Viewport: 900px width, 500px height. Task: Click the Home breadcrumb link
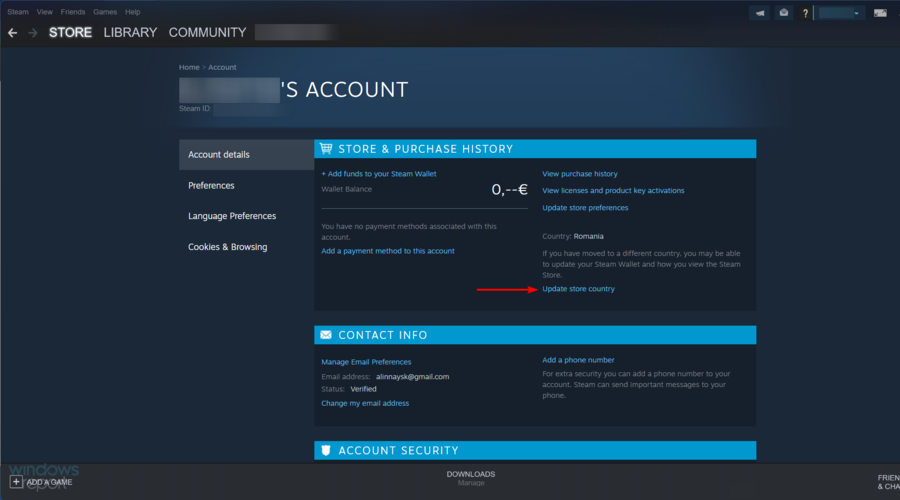tap(189, 67)
